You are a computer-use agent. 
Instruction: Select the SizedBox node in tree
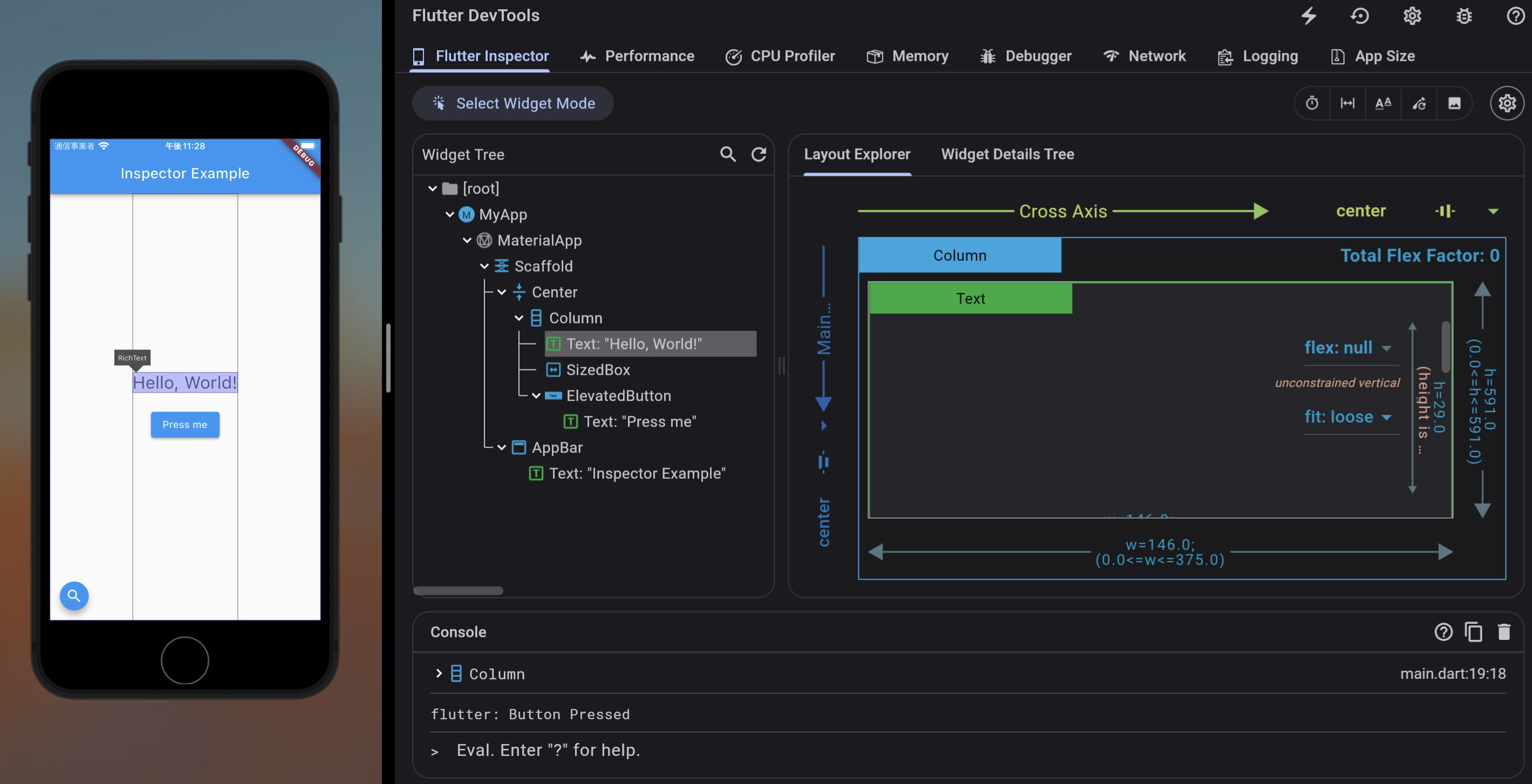[x=597, y=370]
